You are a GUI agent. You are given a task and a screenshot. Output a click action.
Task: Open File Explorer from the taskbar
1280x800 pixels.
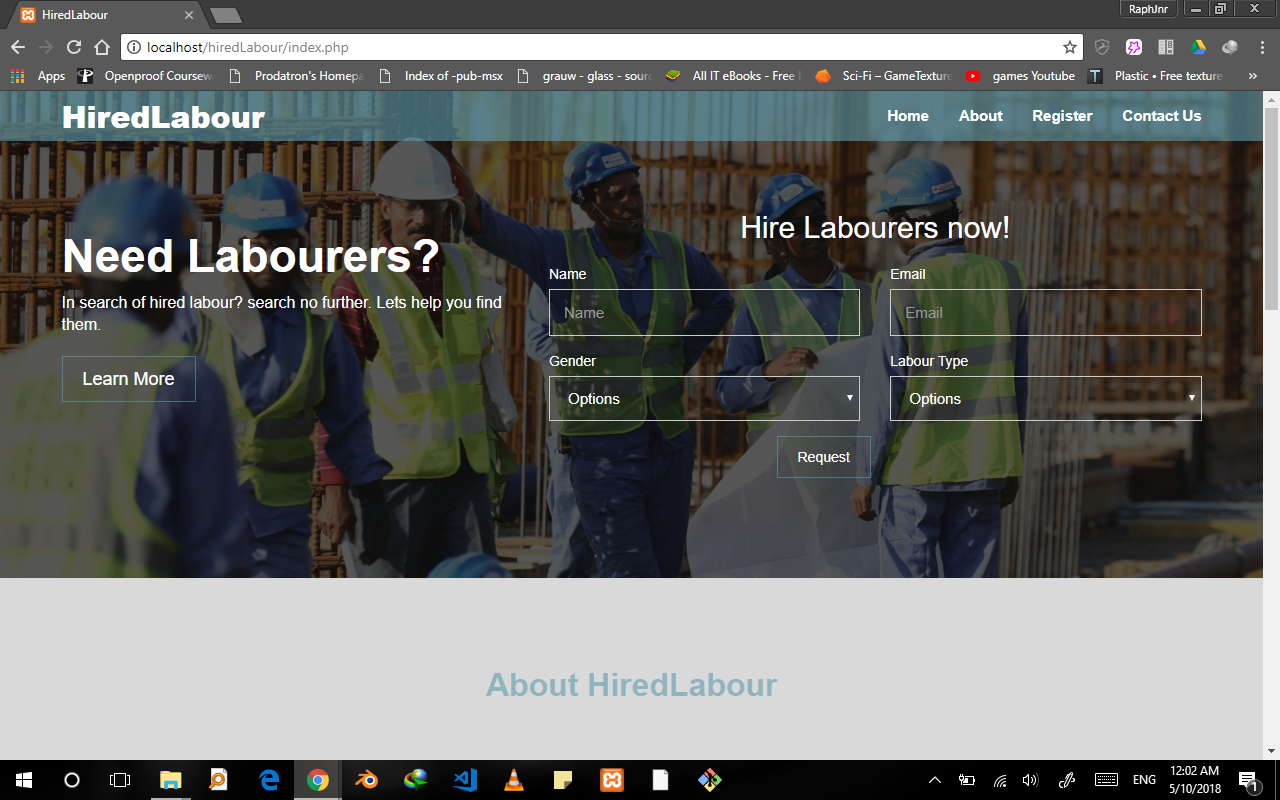pyautogui.click(x=171, y=780)
